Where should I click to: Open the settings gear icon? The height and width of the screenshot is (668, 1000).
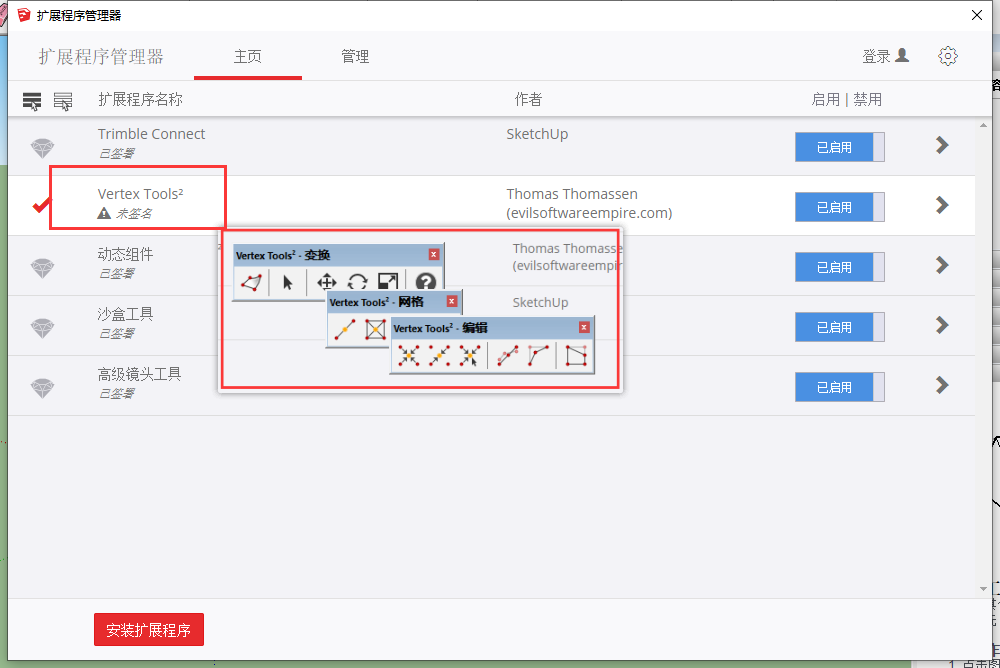tap(948, 56)
